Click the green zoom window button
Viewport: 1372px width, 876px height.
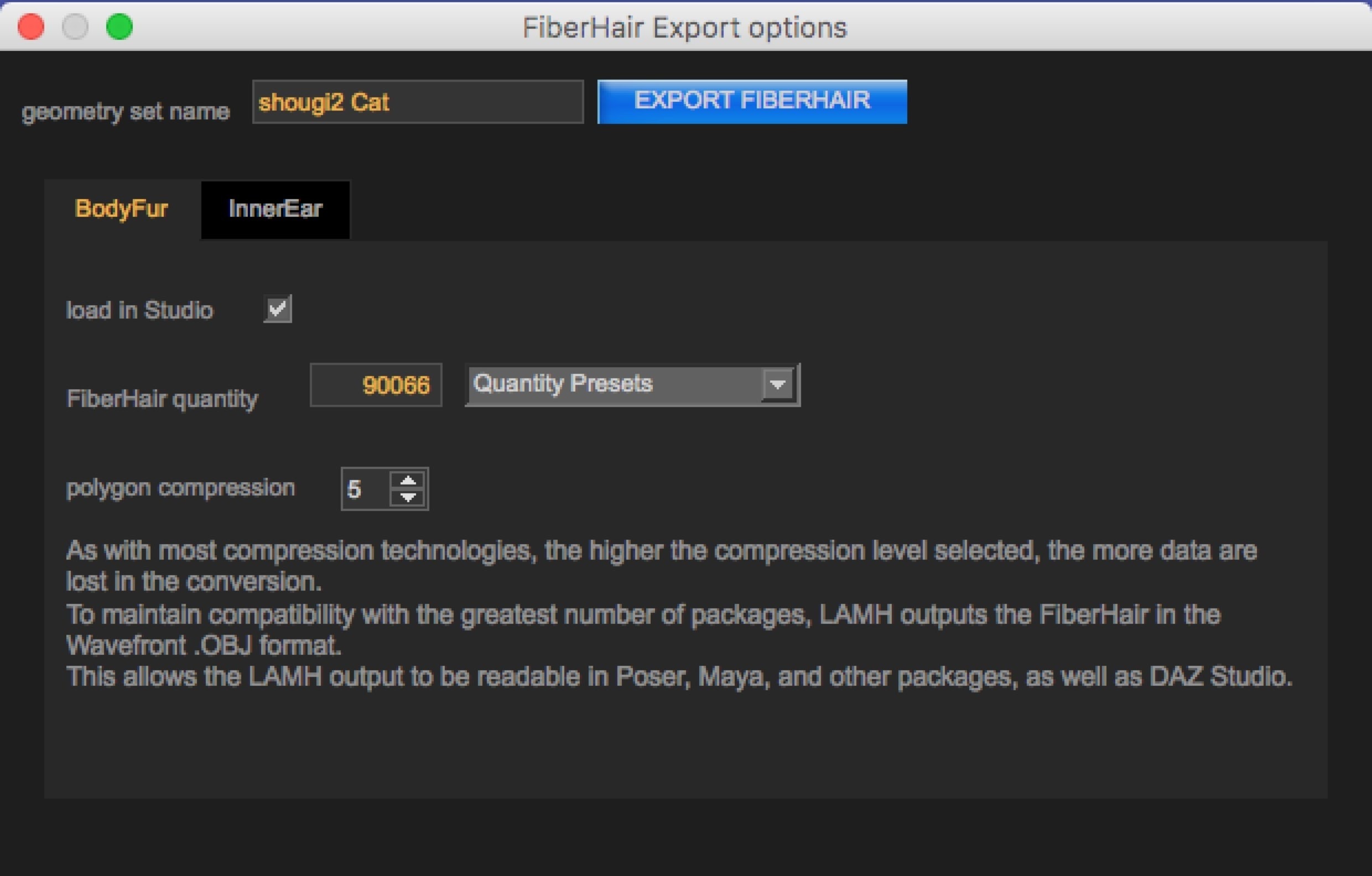point(119,27)
